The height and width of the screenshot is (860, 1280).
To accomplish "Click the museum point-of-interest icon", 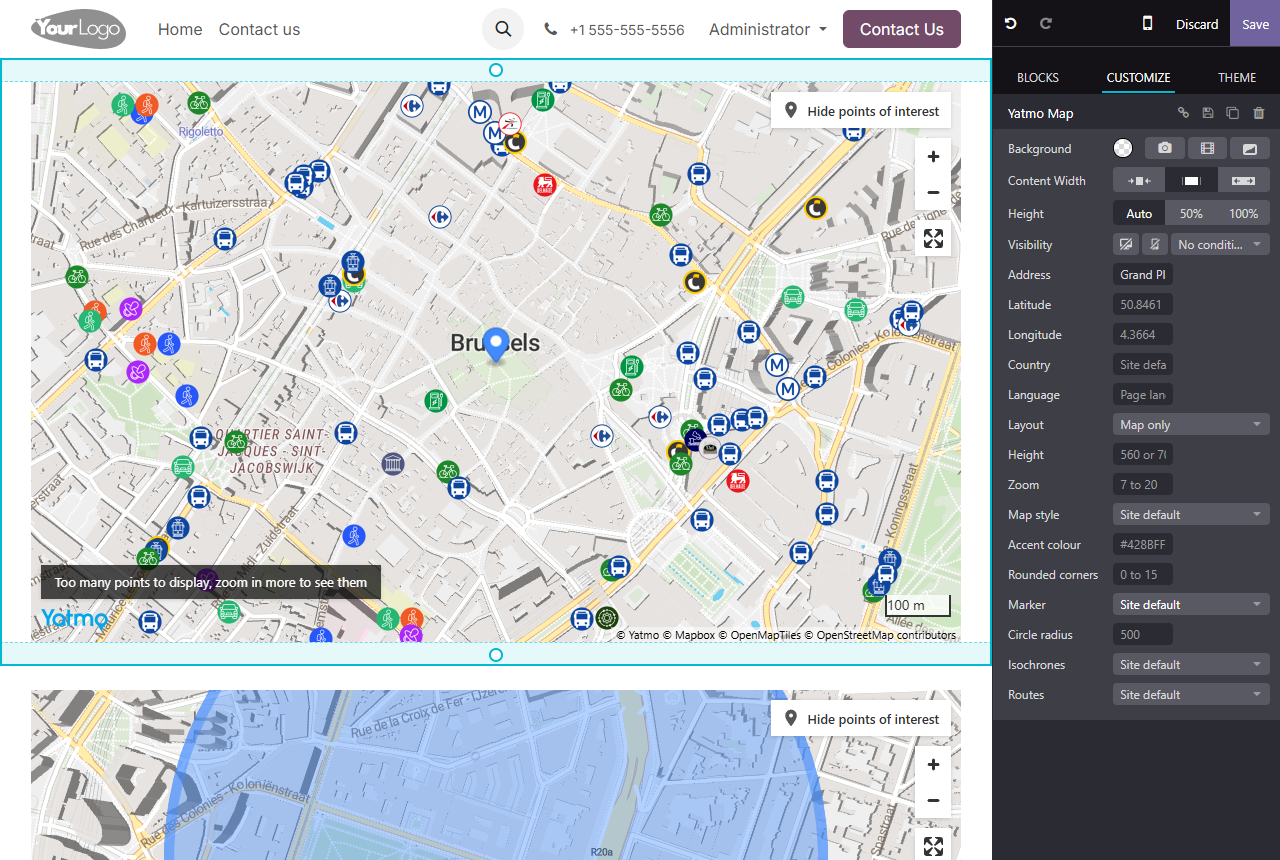I will 393,464.
